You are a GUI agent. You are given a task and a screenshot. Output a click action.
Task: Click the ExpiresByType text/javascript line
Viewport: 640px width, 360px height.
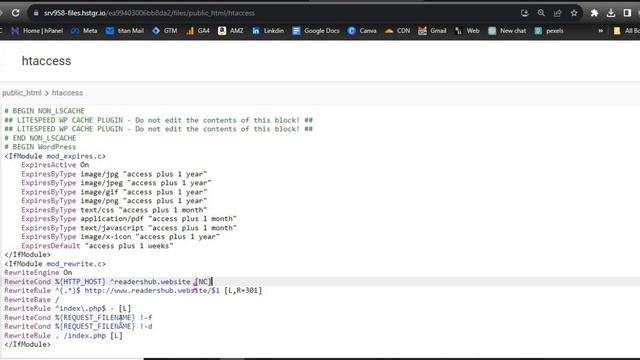[x=129, y=228]
